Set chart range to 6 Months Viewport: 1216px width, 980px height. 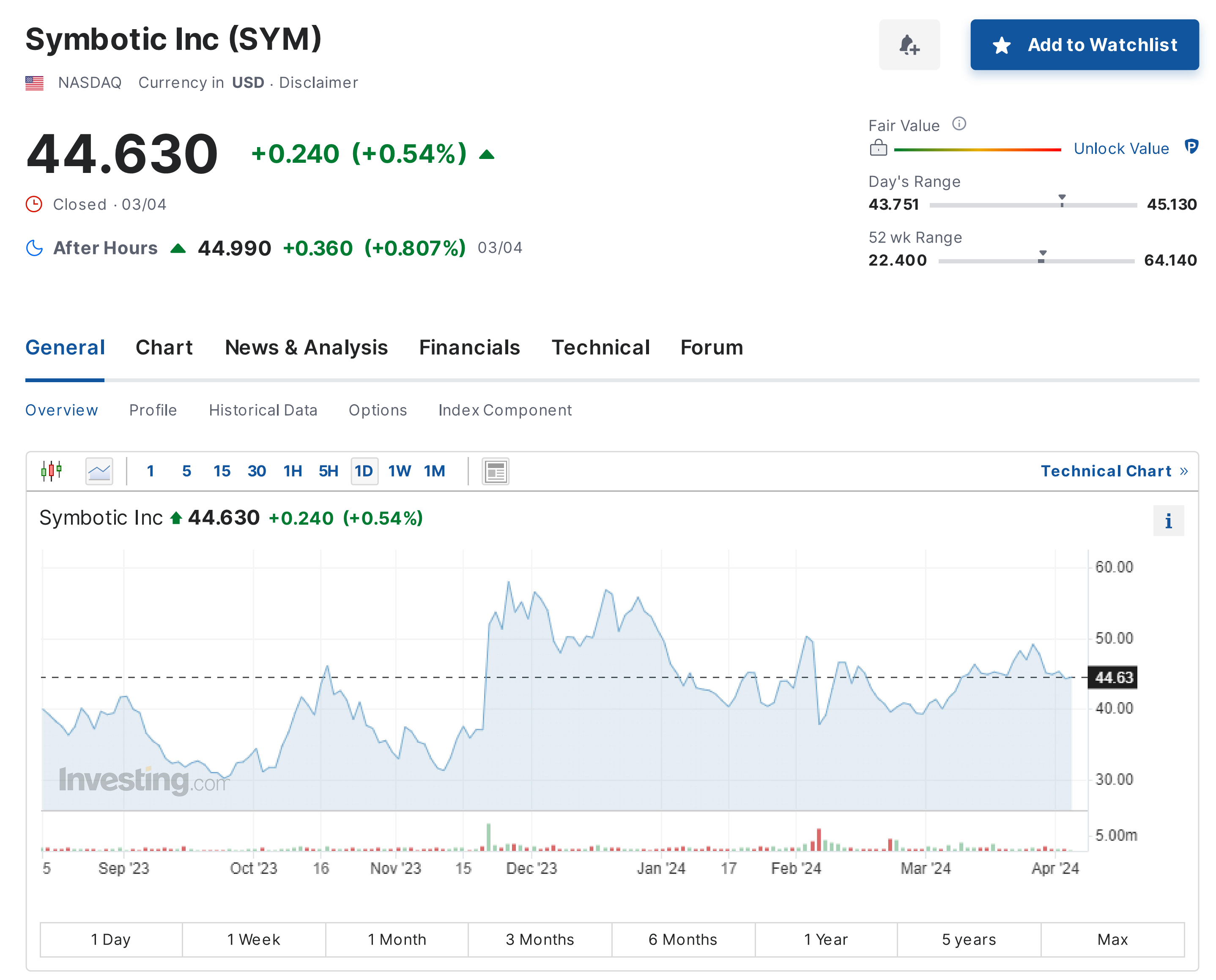click(682, 939)
